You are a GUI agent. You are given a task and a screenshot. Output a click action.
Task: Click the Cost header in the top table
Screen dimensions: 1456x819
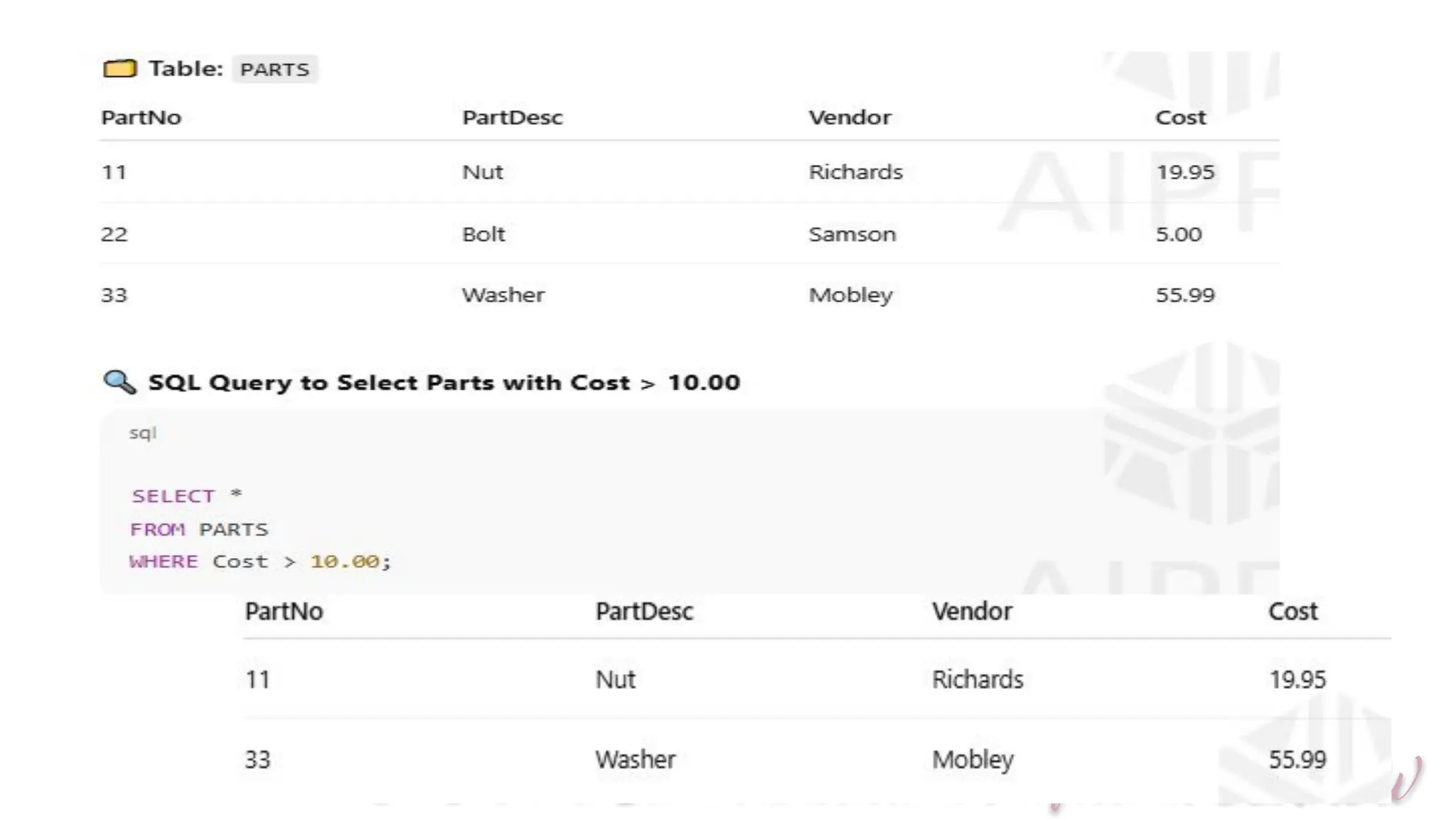pos(1180,117)
